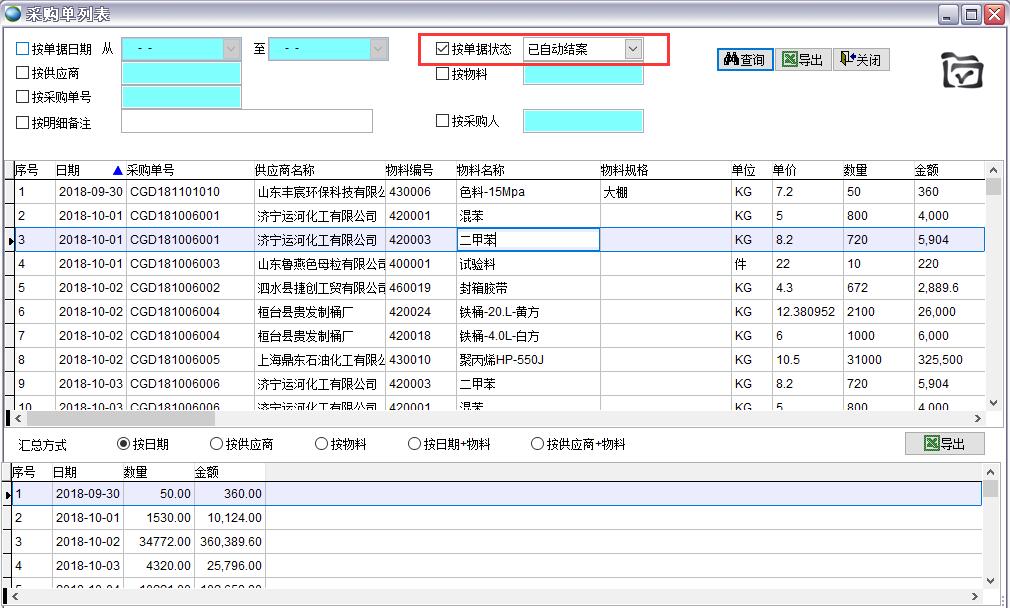This screenshot has width=1010, height=608.
Task: Select 按物料 summary radio button
Action: pyautogui.click(x=322, y=444)
